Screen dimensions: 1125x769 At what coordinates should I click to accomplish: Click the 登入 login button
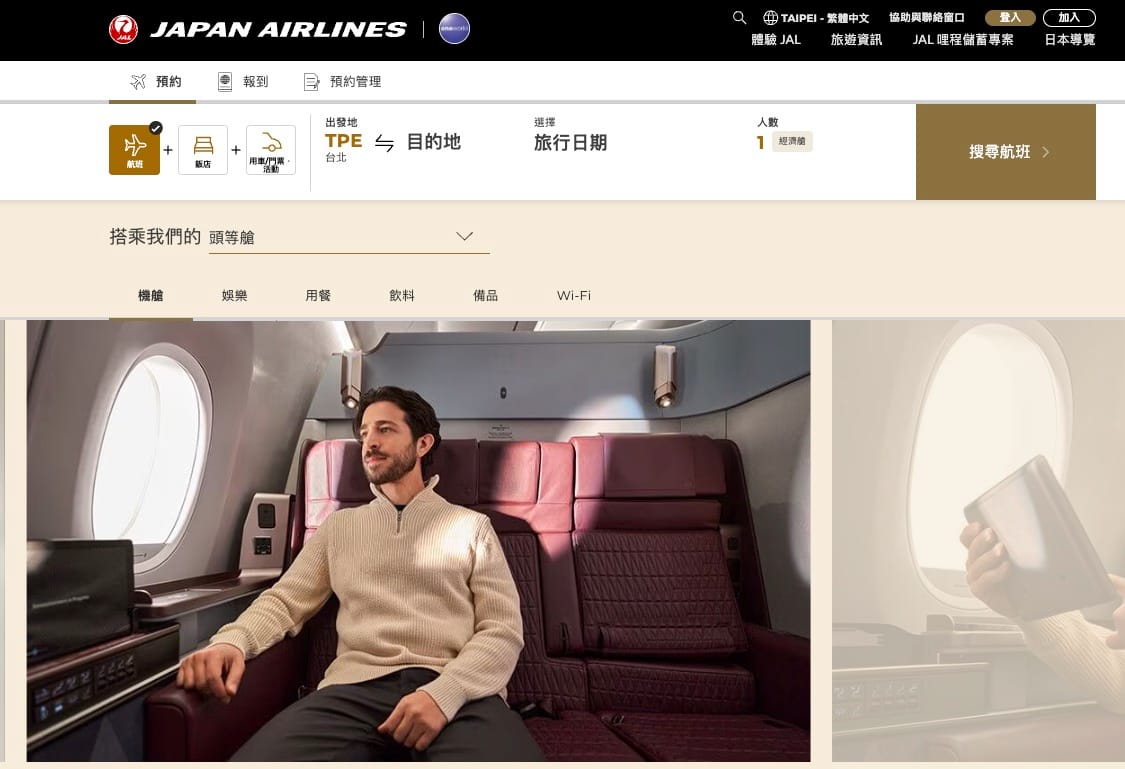(1010, 17)
